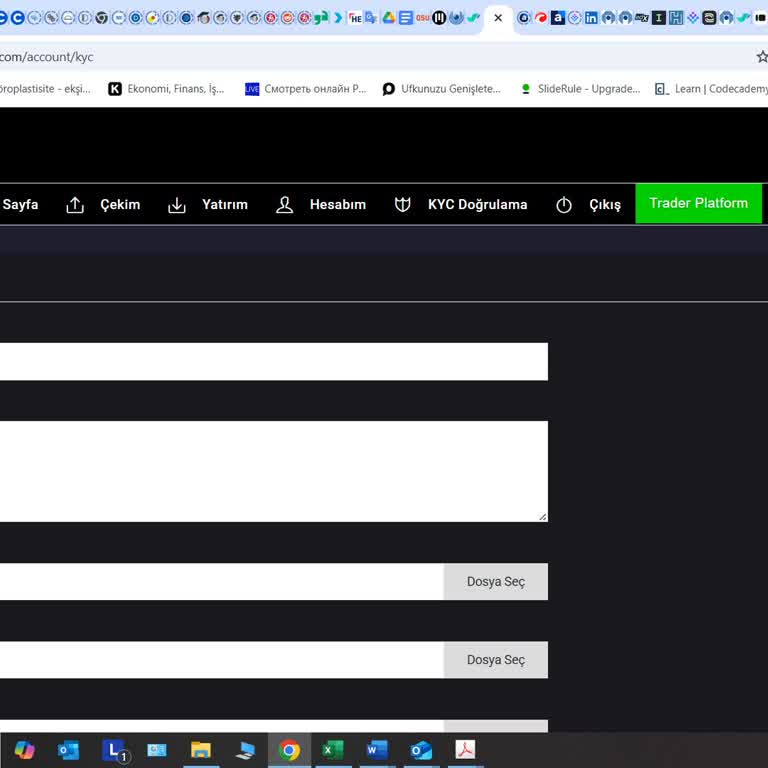Open the SlideRule - Upgrade bookmark
Viewport: 768px width, 768px height.
[x=581, y=89]
